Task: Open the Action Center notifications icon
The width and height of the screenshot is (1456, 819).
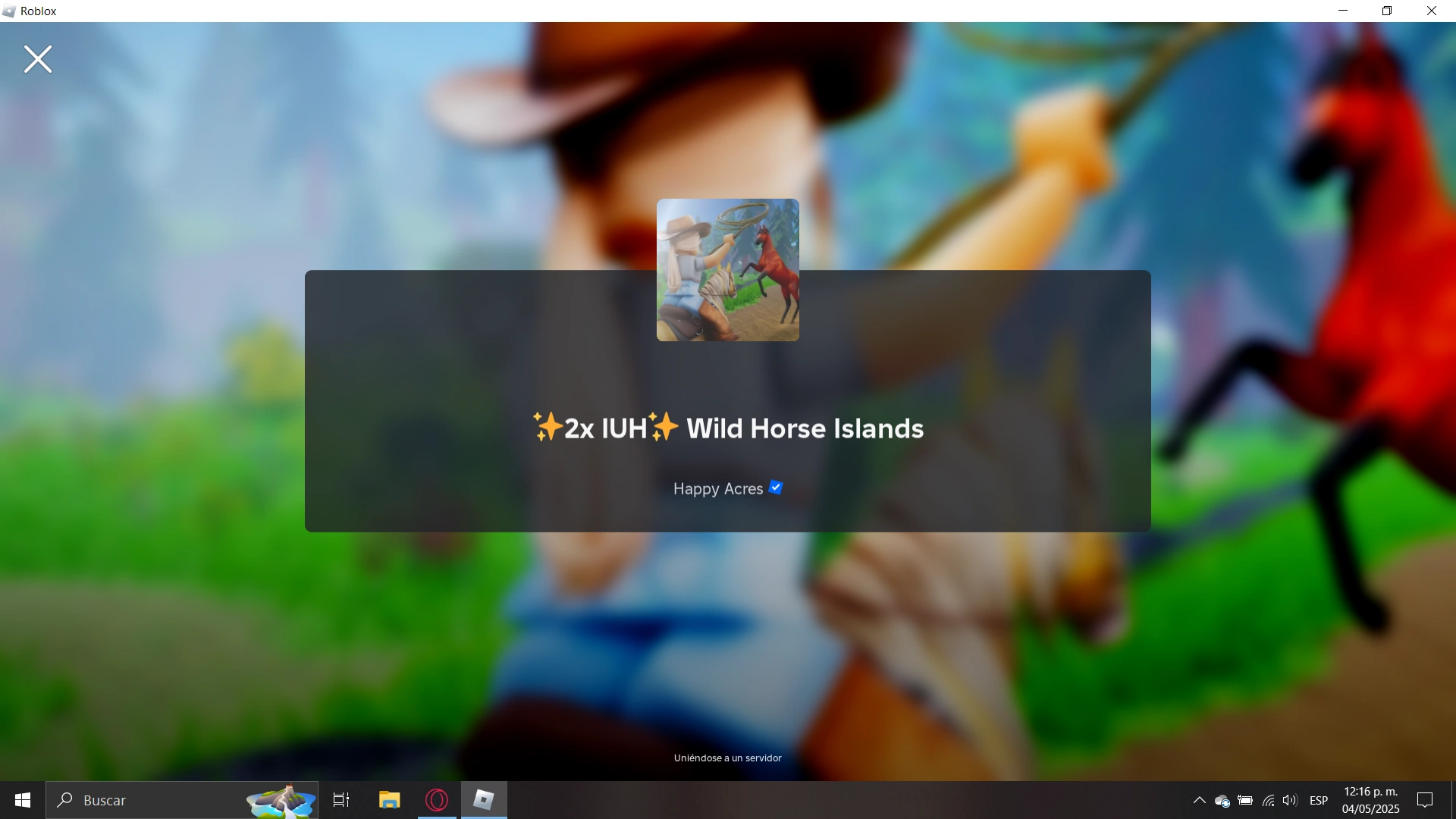Action: 1425,800
